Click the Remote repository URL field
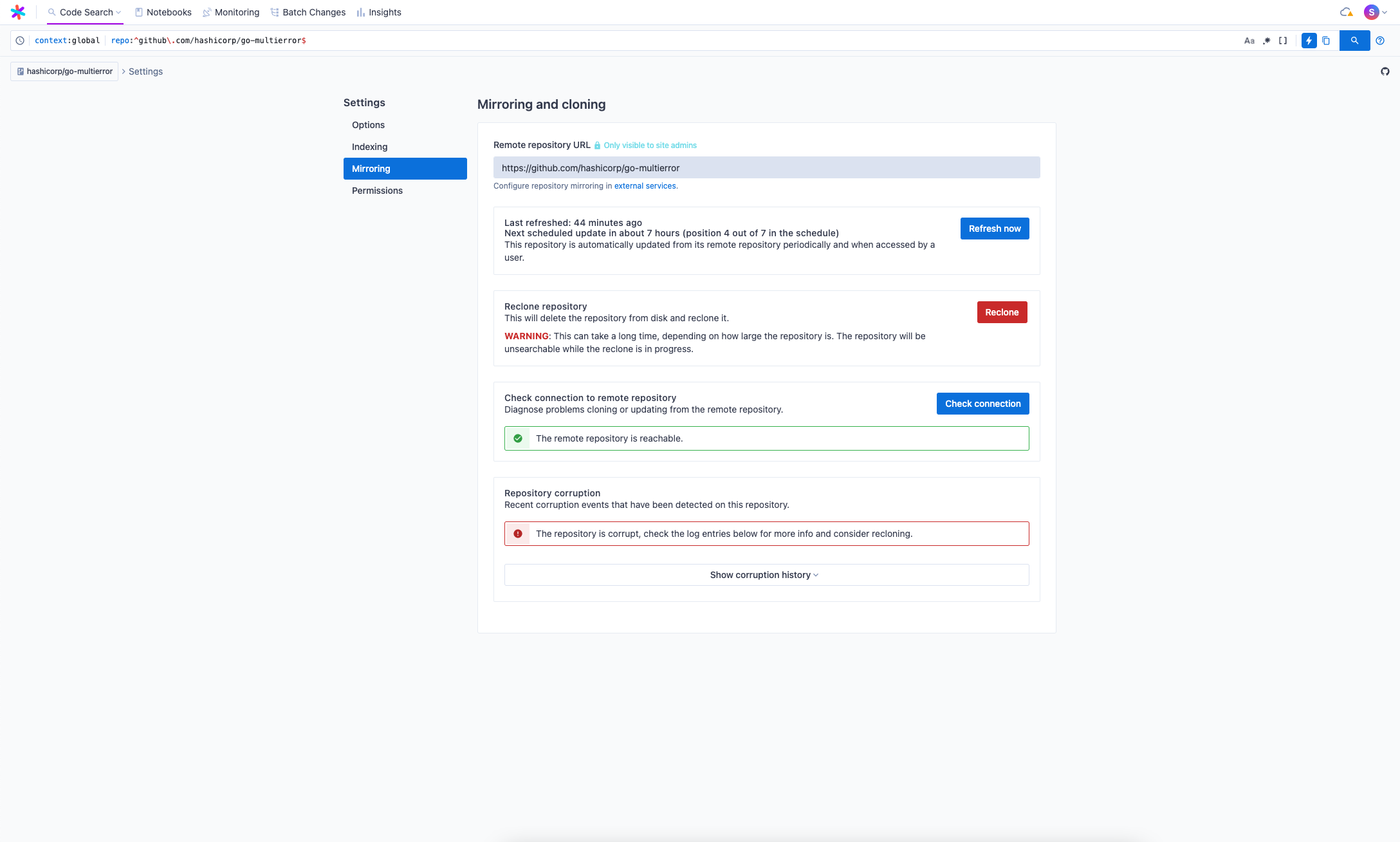The height and width of the screenshot is (842, 1400). pyautogui.click(x=766, y=168)
